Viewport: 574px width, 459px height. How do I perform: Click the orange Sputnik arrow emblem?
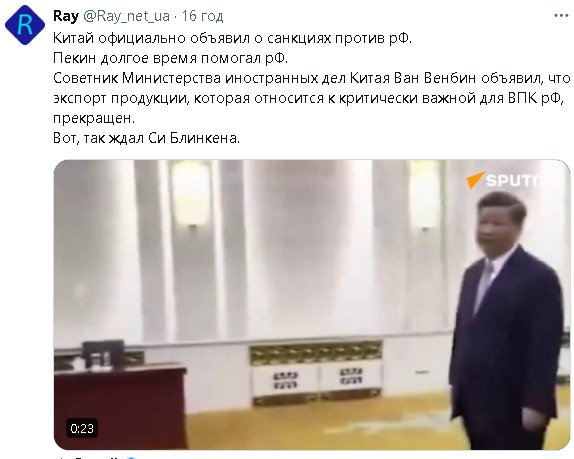(475, 180)
